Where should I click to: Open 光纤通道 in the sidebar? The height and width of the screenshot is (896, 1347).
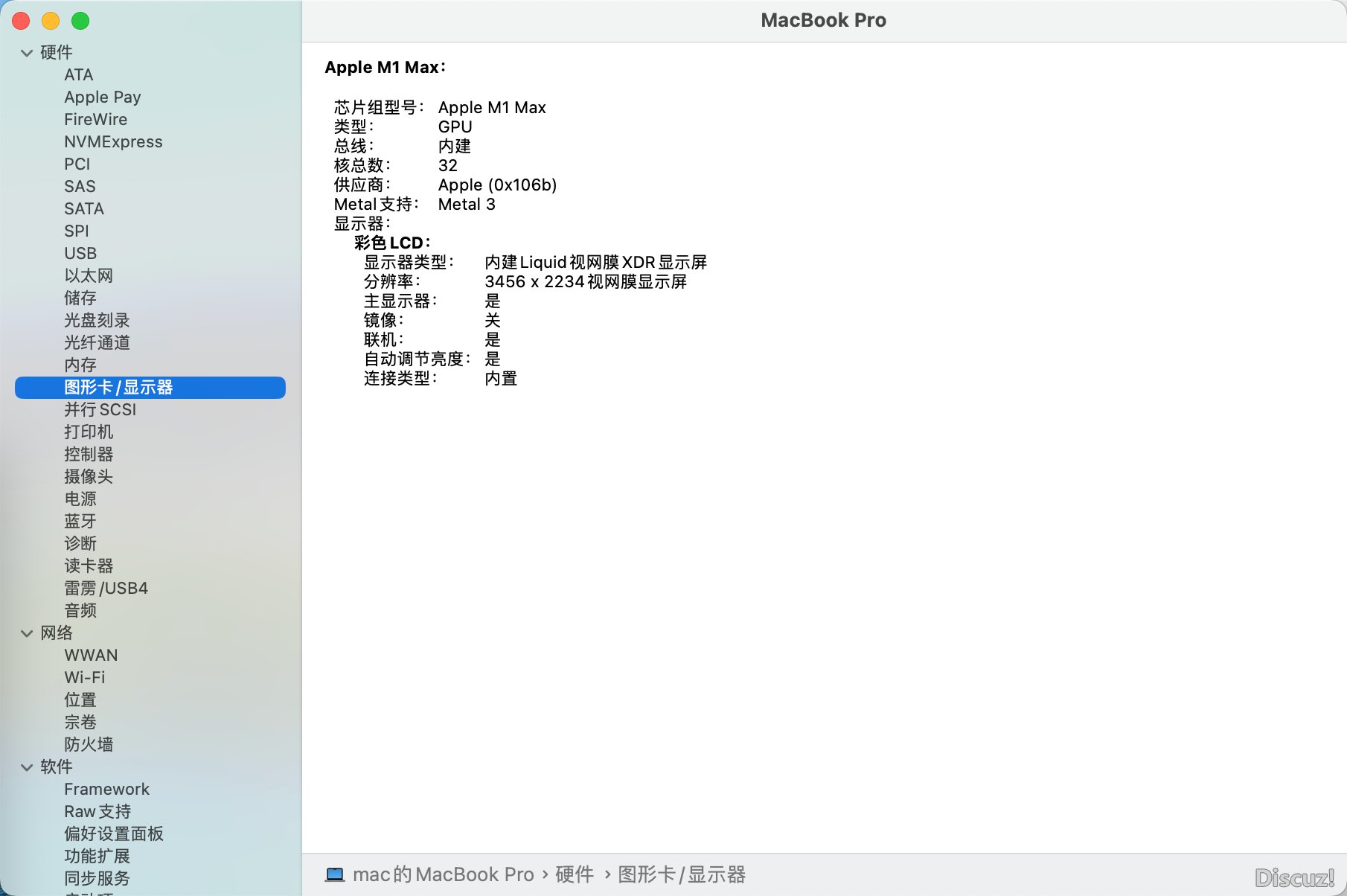[x=97, y=343]
